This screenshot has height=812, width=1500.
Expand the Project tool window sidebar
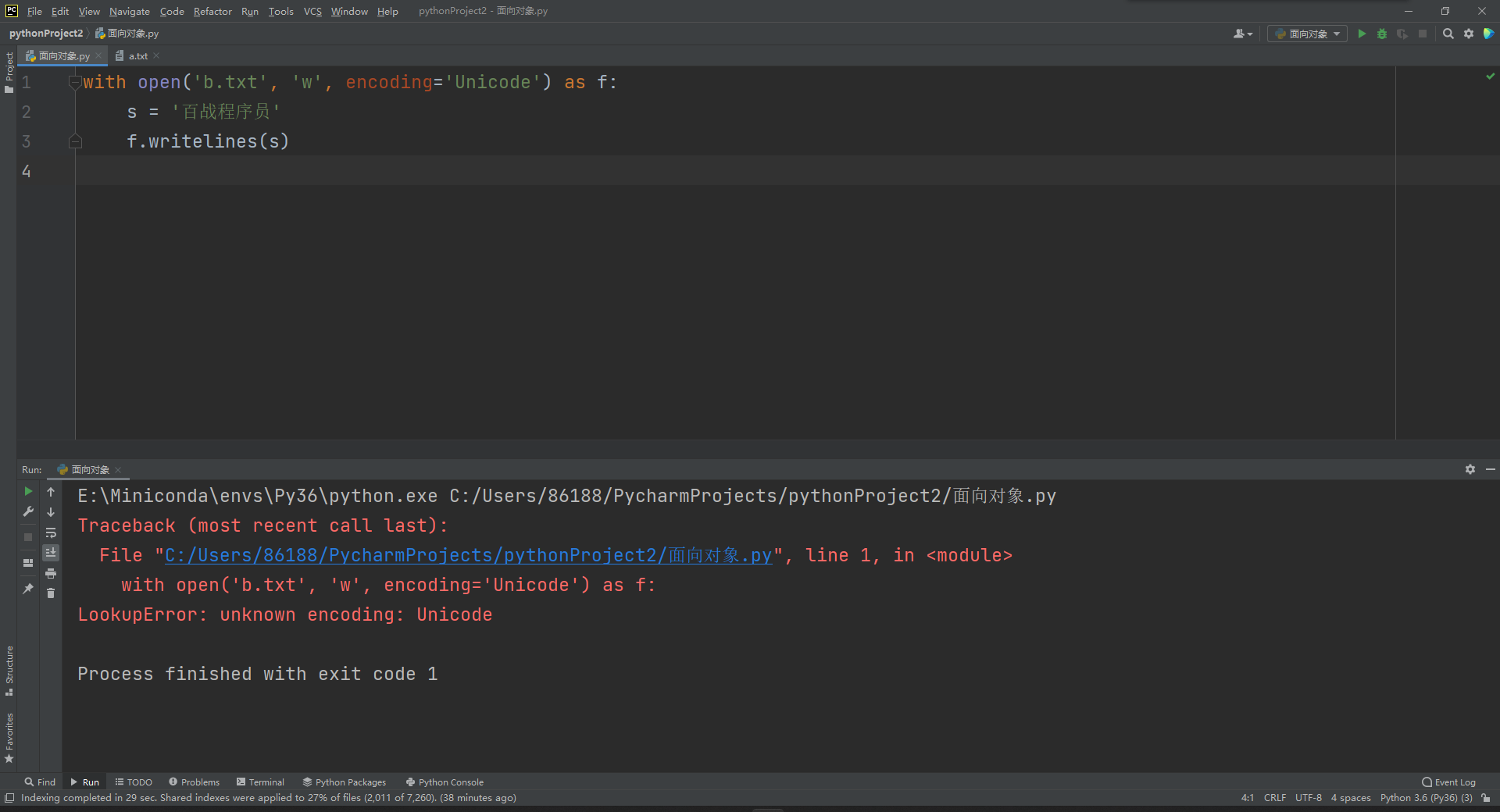coord(9,72)
